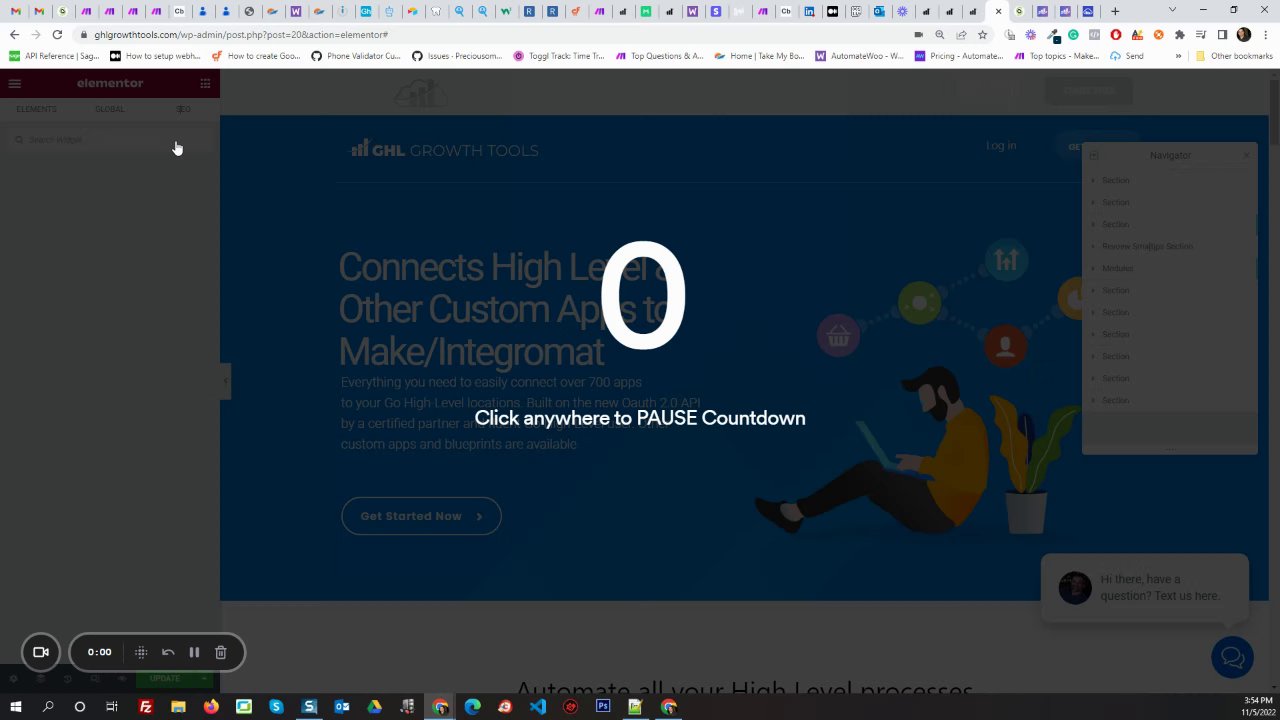Switch to the SEO tab

[x=183, y=109]
